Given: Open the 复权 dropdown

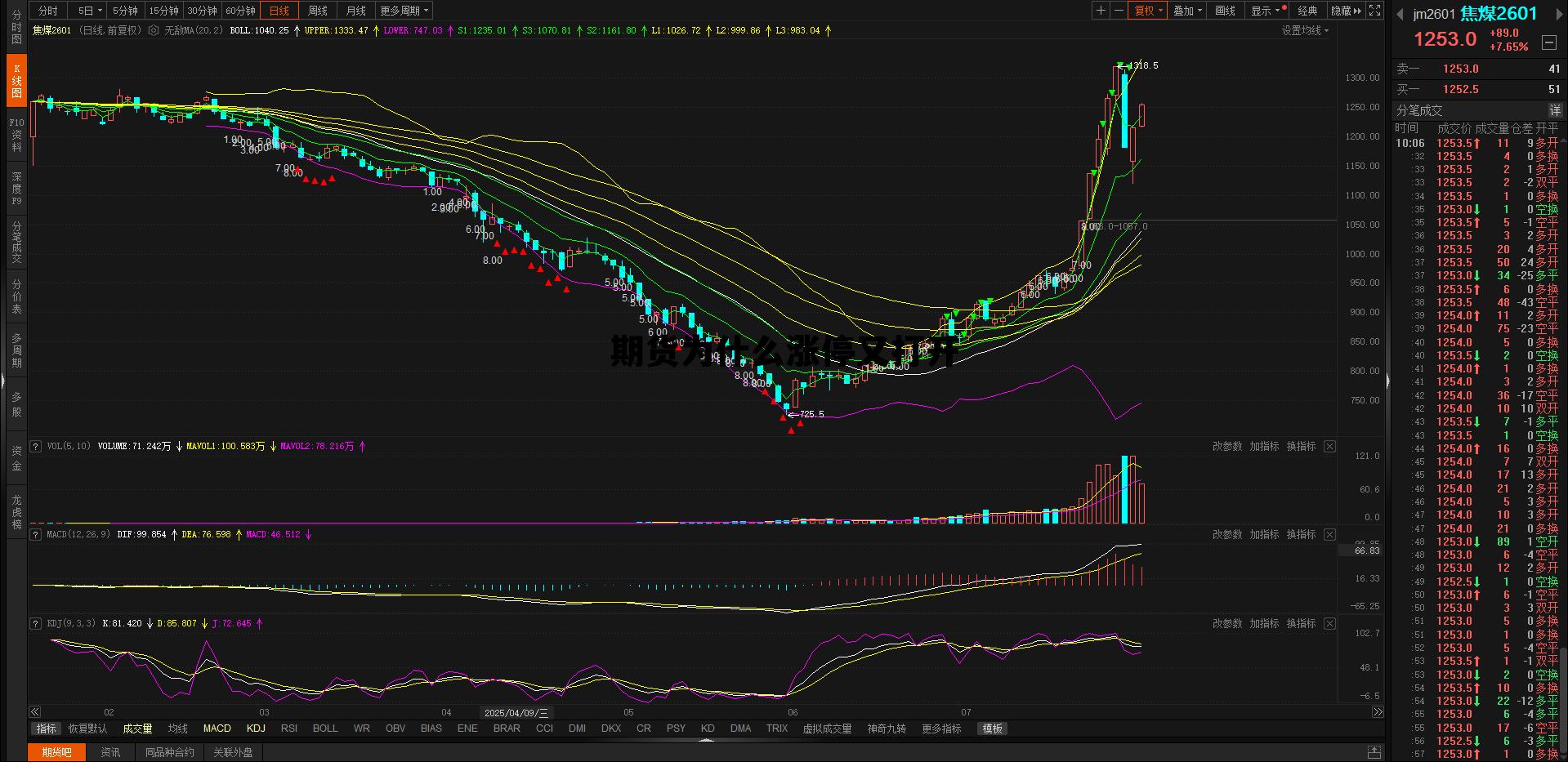Looking at the screenshot, I should coord(1148,11).
